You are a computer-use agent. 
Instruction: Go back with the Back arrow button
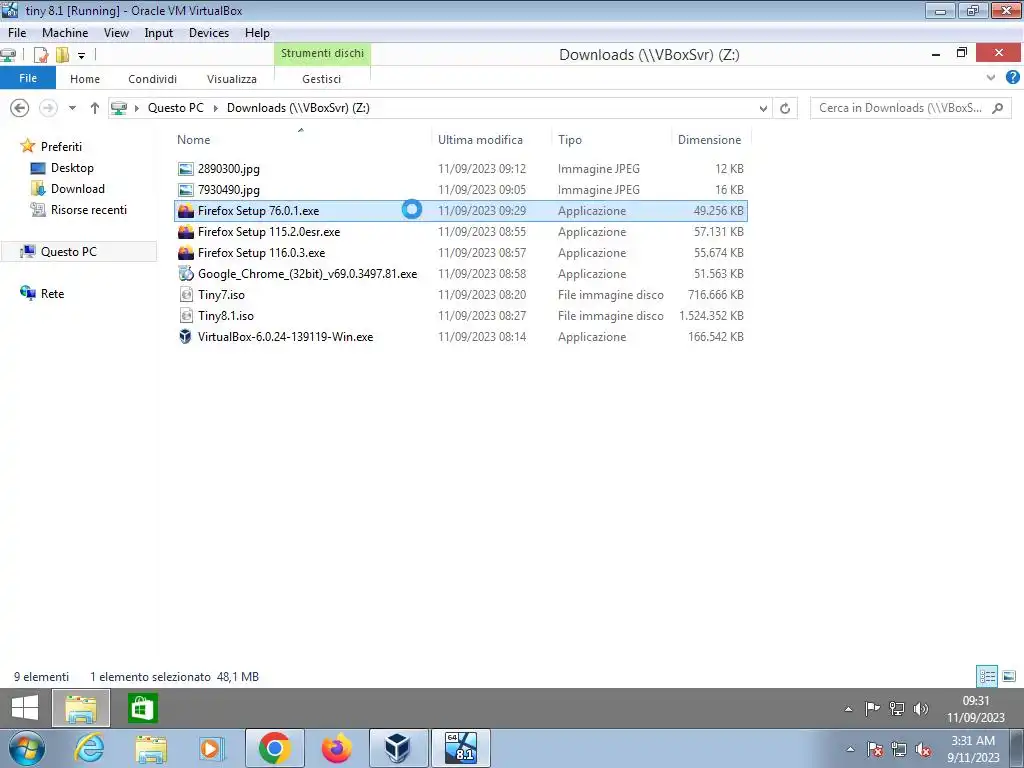coord(20,108)
